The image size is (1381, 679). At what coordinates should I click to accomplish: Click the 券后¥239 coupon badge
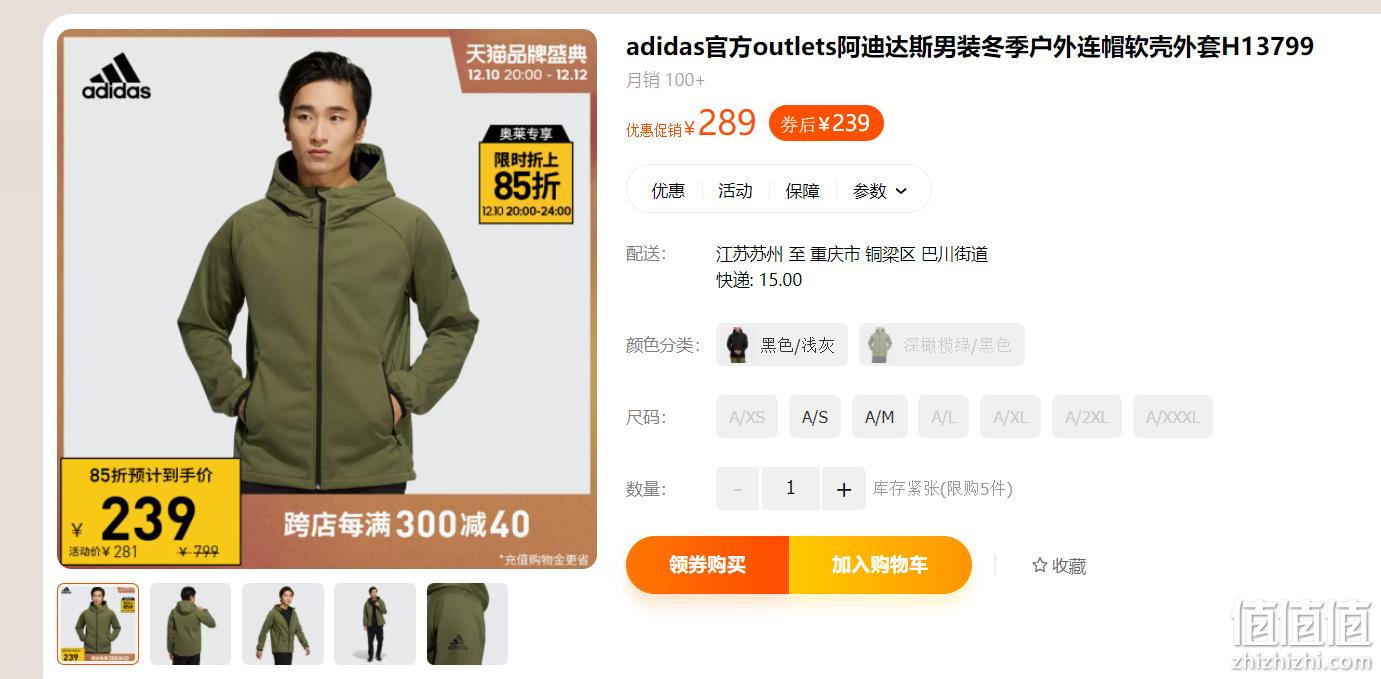826,124
